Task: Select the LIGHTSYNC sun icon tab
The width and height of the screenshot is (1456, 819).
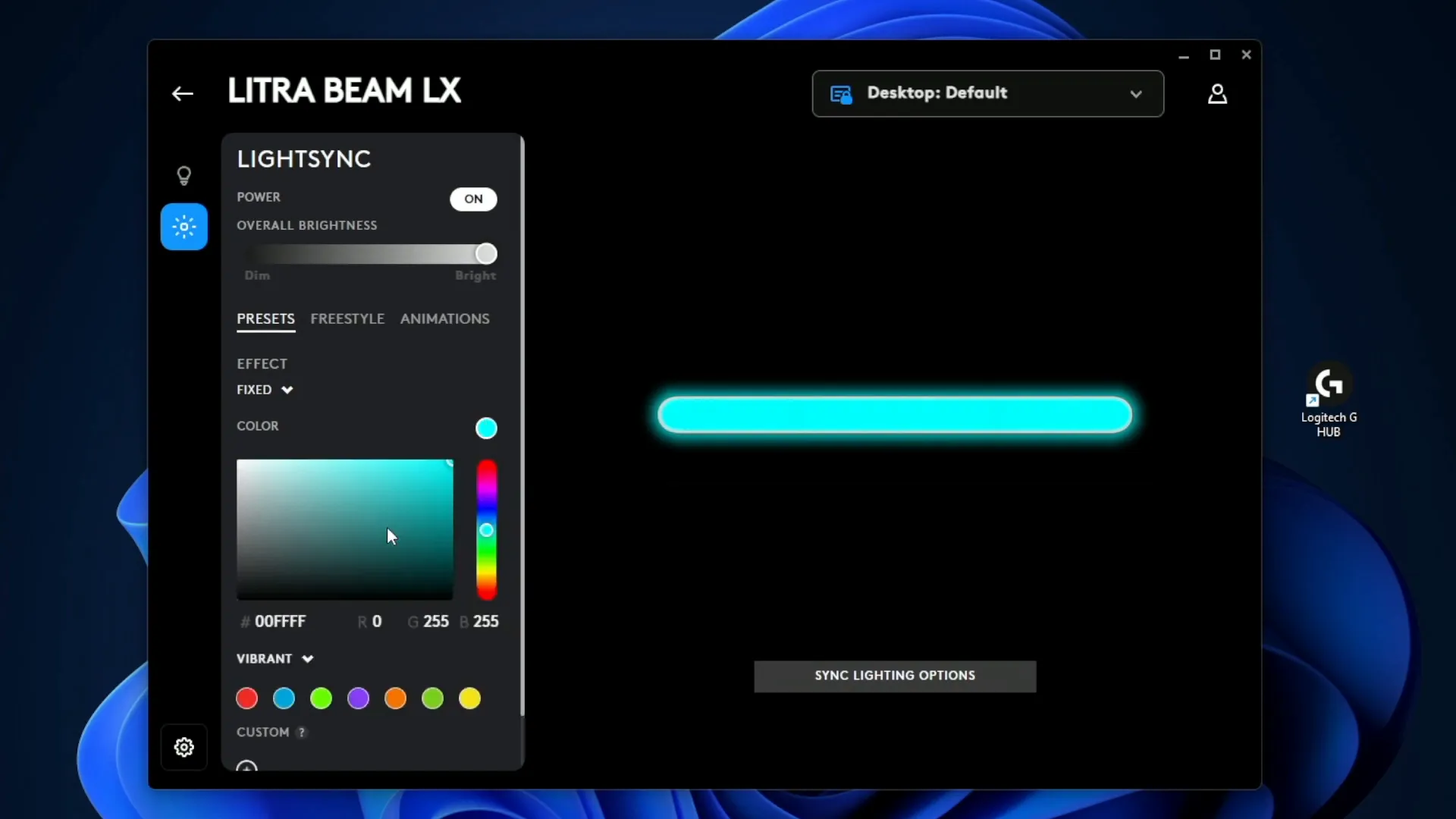Action: tap(184, 227)
